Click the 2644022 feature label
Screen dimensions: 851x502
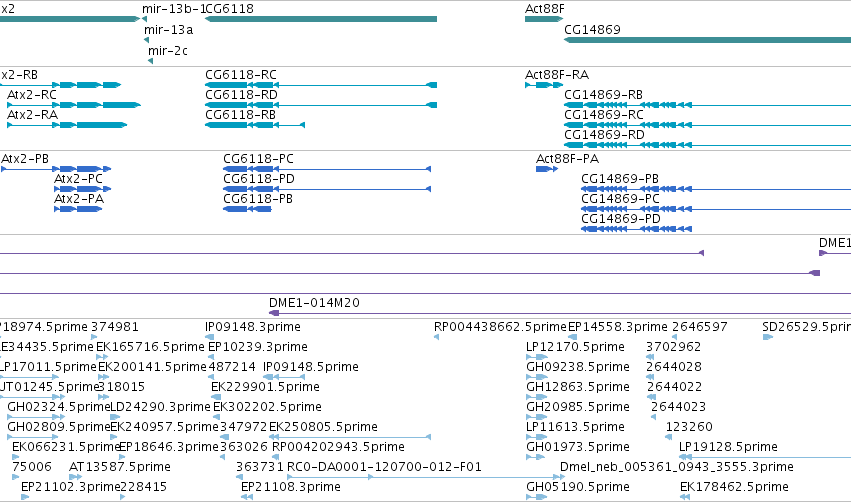click(x=674, y=387)
